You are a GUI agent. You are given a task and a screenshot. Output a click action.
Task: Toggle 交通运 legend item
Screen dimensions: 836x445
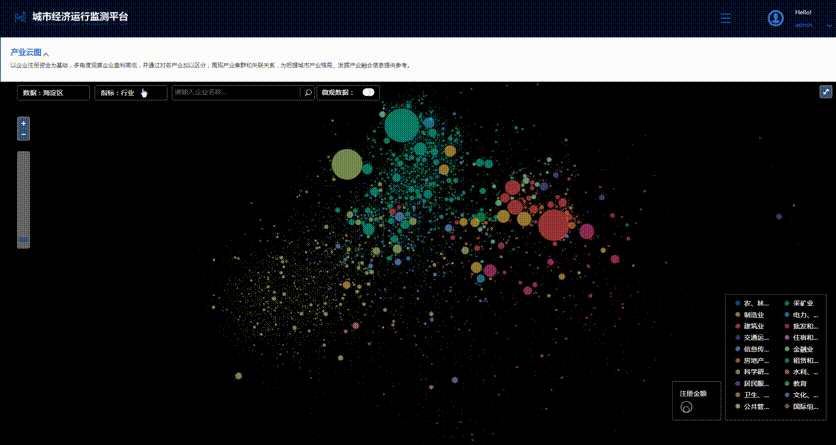coord(752,338)
